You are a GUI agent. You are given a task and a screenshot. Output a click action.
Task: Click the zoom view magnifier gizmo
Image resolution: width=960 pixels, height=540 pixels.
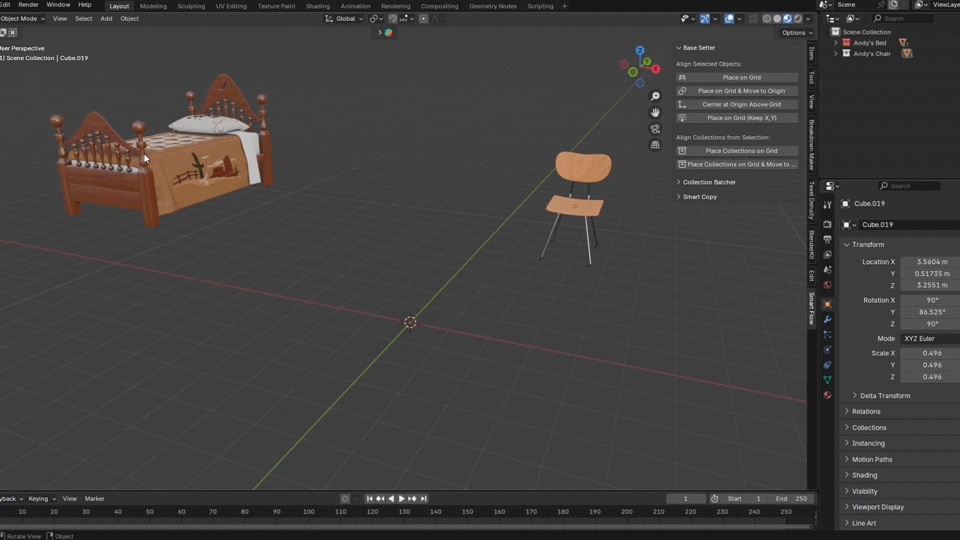[655, 97]
